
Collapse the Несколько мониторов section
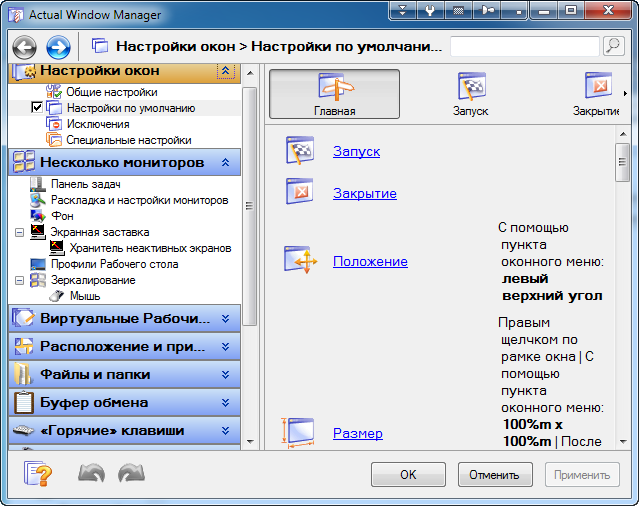[225, 162]
